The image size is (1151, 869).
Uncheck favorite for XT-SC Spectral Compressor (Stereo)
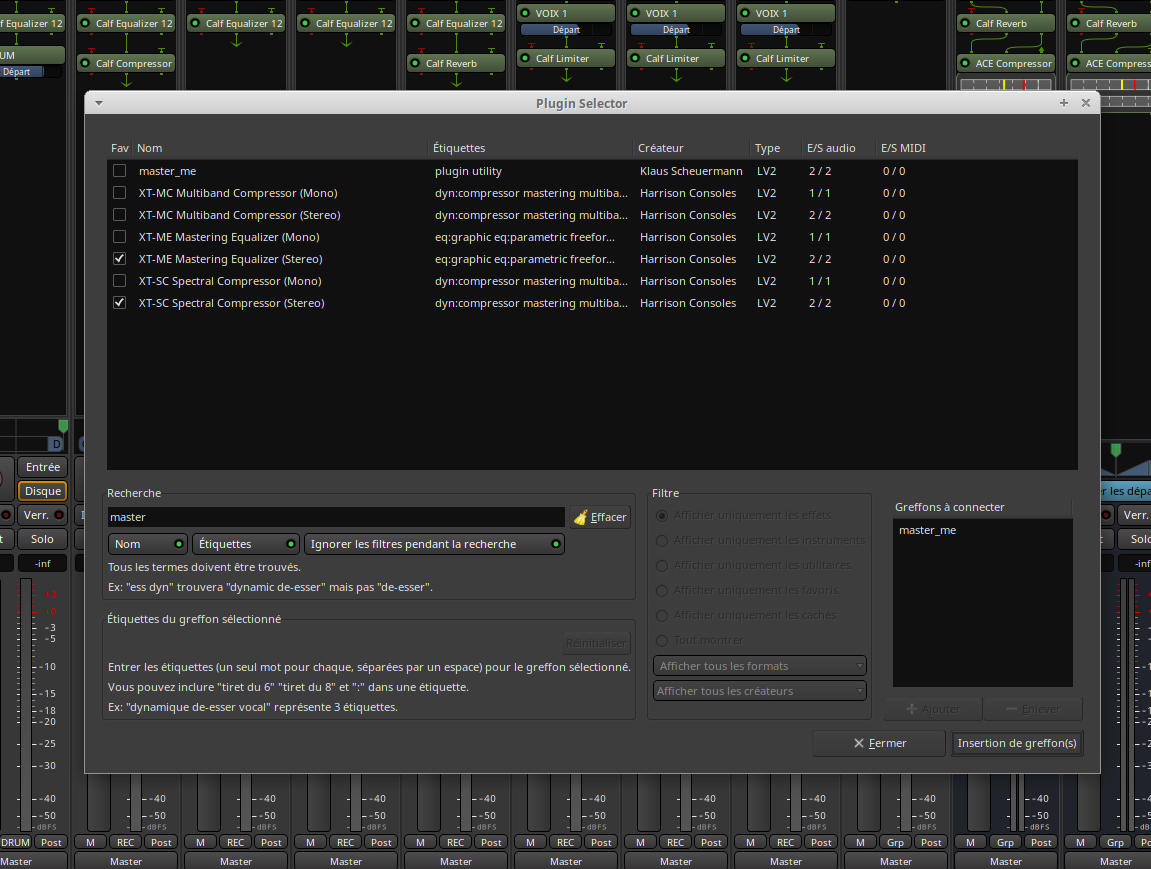pos(119,303)
